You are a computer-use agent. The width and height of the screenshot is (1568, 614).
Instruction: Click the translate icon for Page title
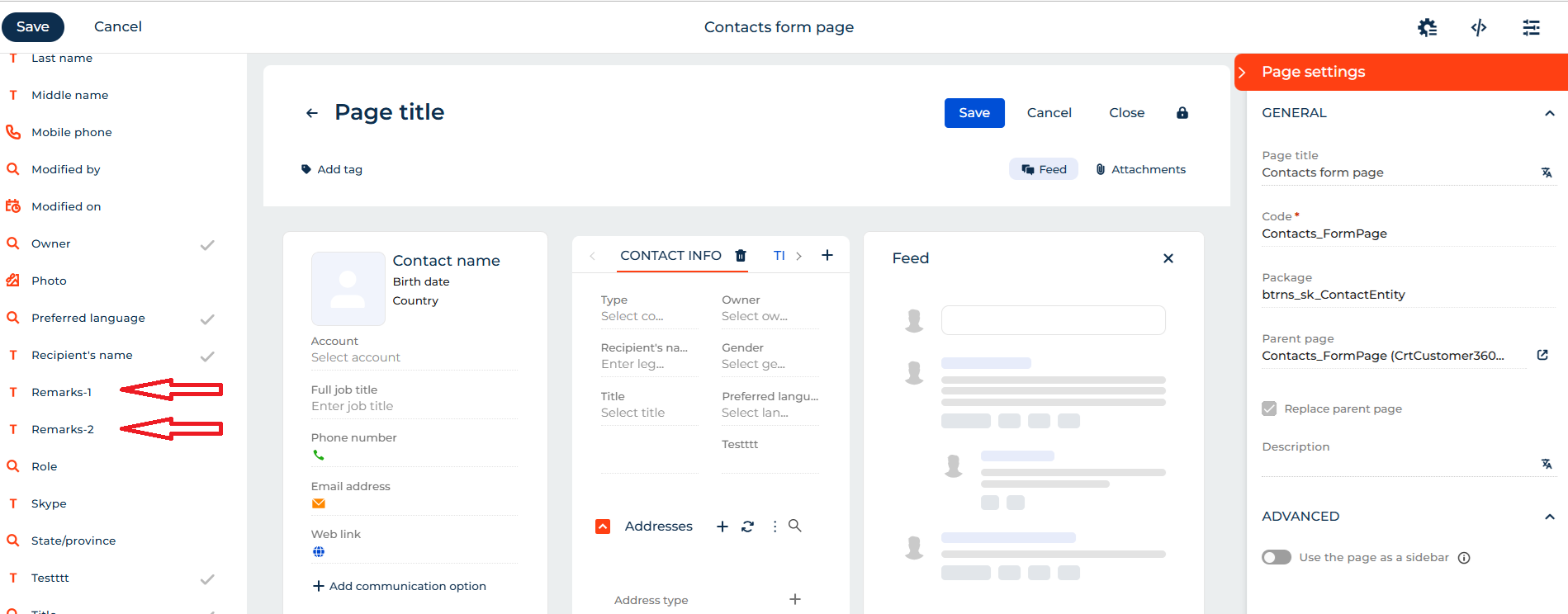click(1547, 172)
